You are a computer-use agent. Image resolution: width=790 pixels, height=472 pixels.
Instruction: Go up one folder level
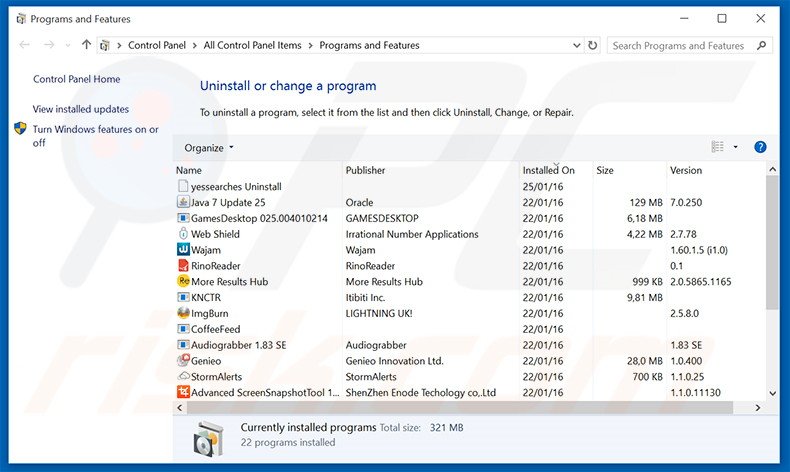[x=86, y=45]
